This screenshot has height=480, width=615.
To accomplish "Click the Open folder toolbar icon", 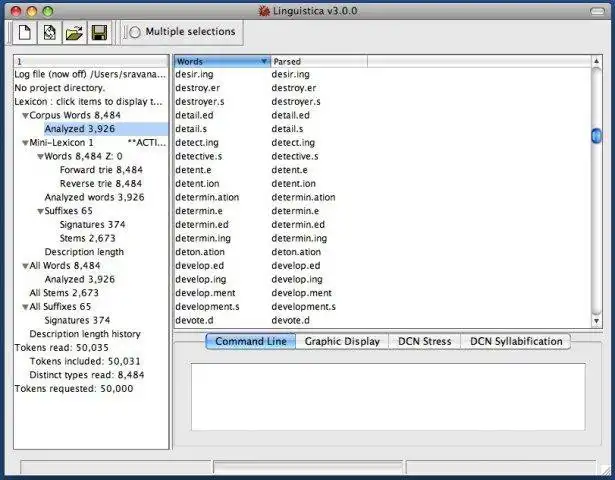I will (74, 33).
